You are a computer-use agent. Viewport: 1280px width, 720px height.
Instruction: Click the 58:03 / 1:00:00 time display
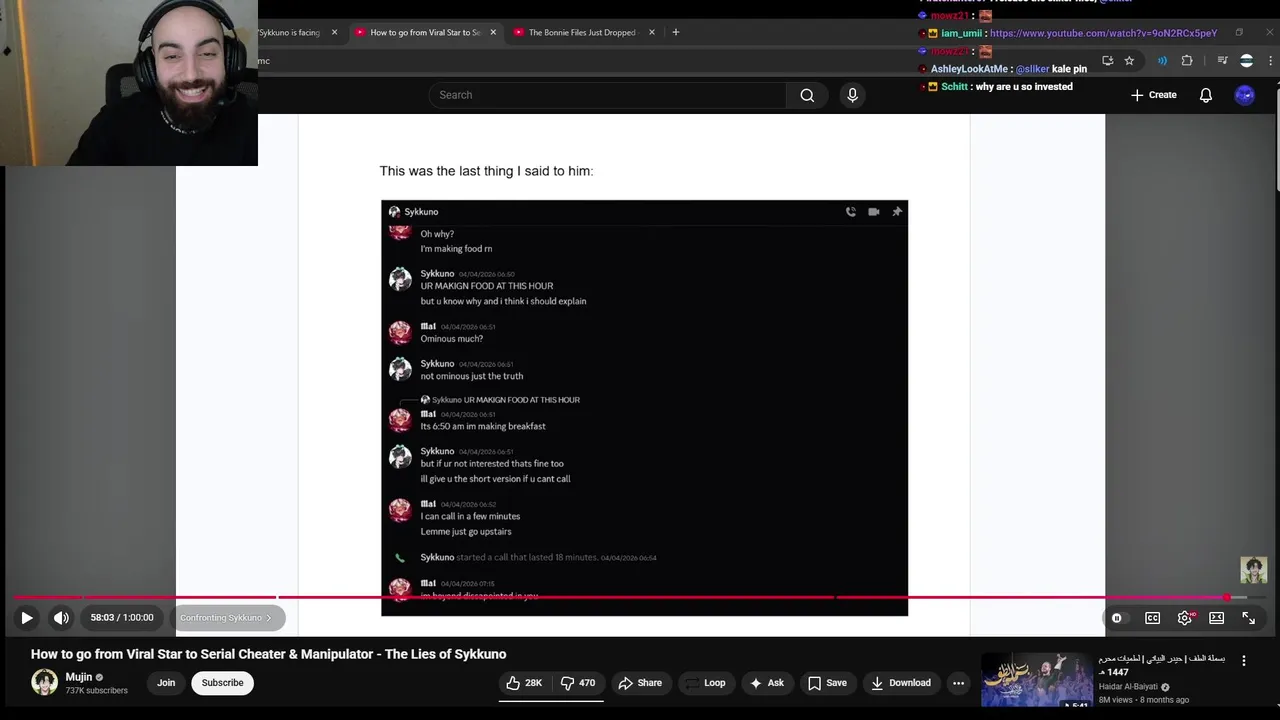click(x=122, y=618)
